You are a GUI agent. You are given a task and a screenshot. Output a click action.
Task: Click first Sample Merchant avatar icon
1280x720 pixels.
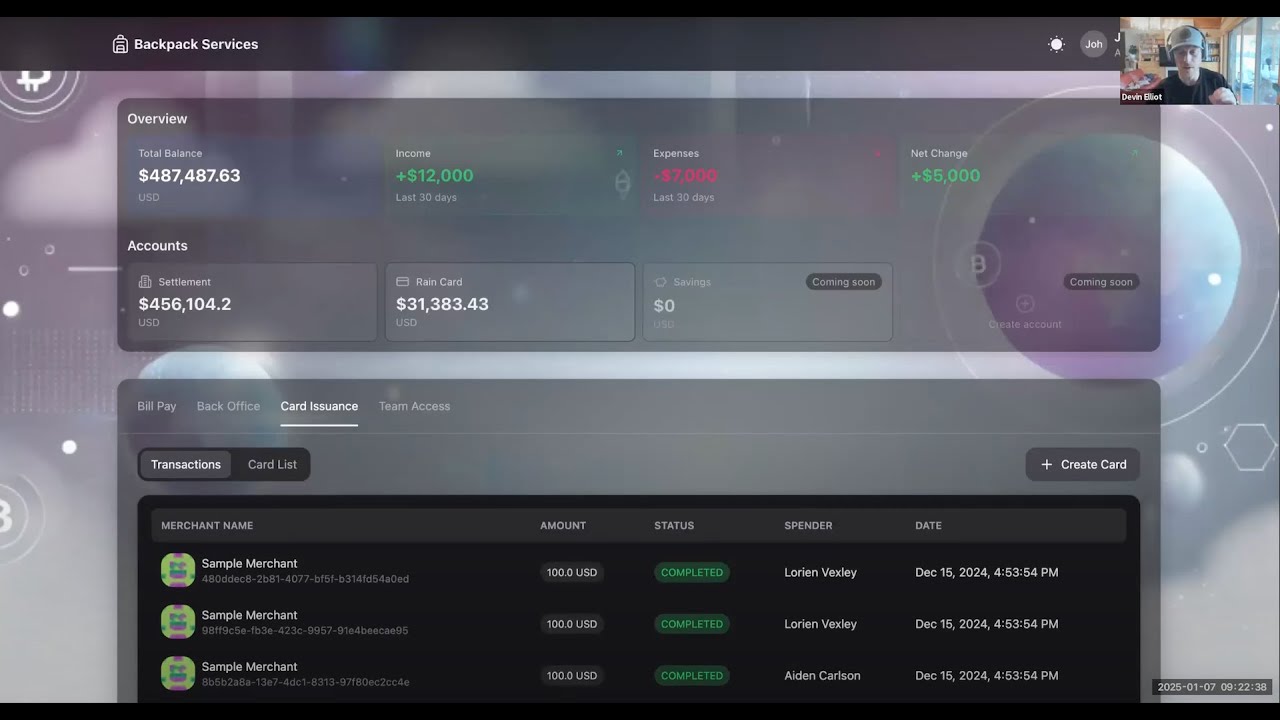click(x=178, y=570)
